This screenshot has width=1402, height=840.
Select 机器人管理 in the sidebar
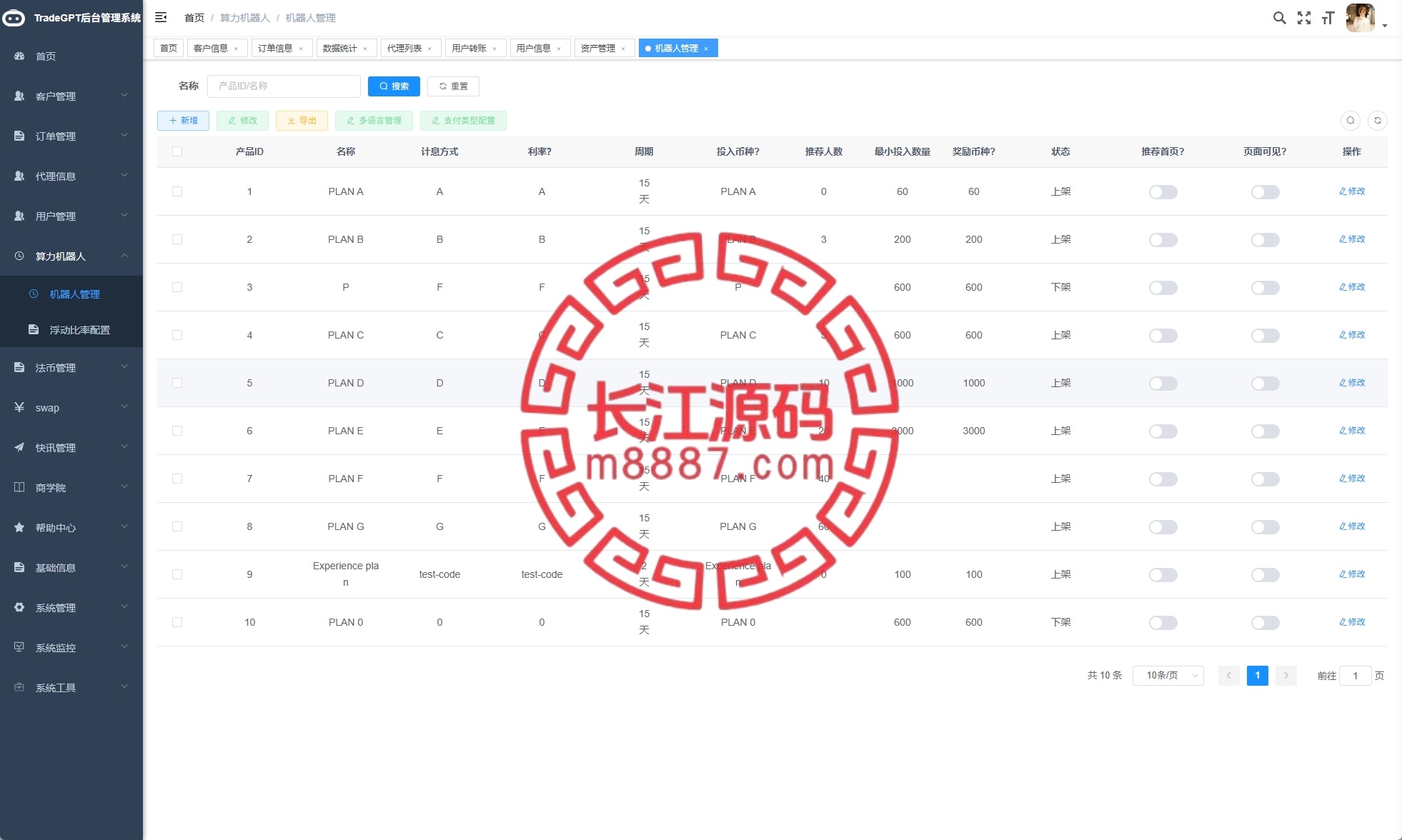(71, 294)
